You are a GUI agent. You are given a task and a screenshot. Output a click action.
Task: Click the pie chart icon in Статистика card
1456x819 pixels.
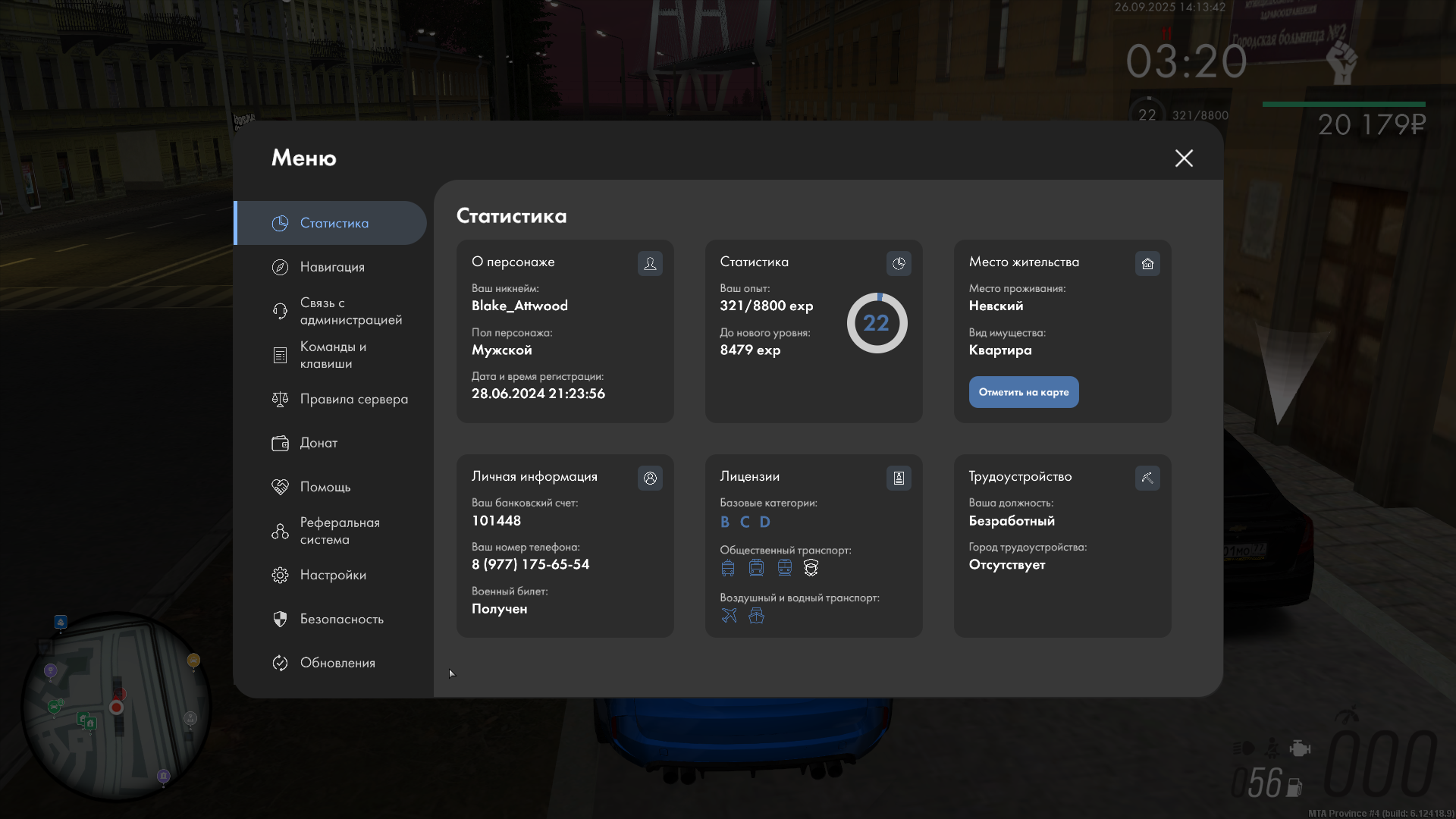[899, 263]
